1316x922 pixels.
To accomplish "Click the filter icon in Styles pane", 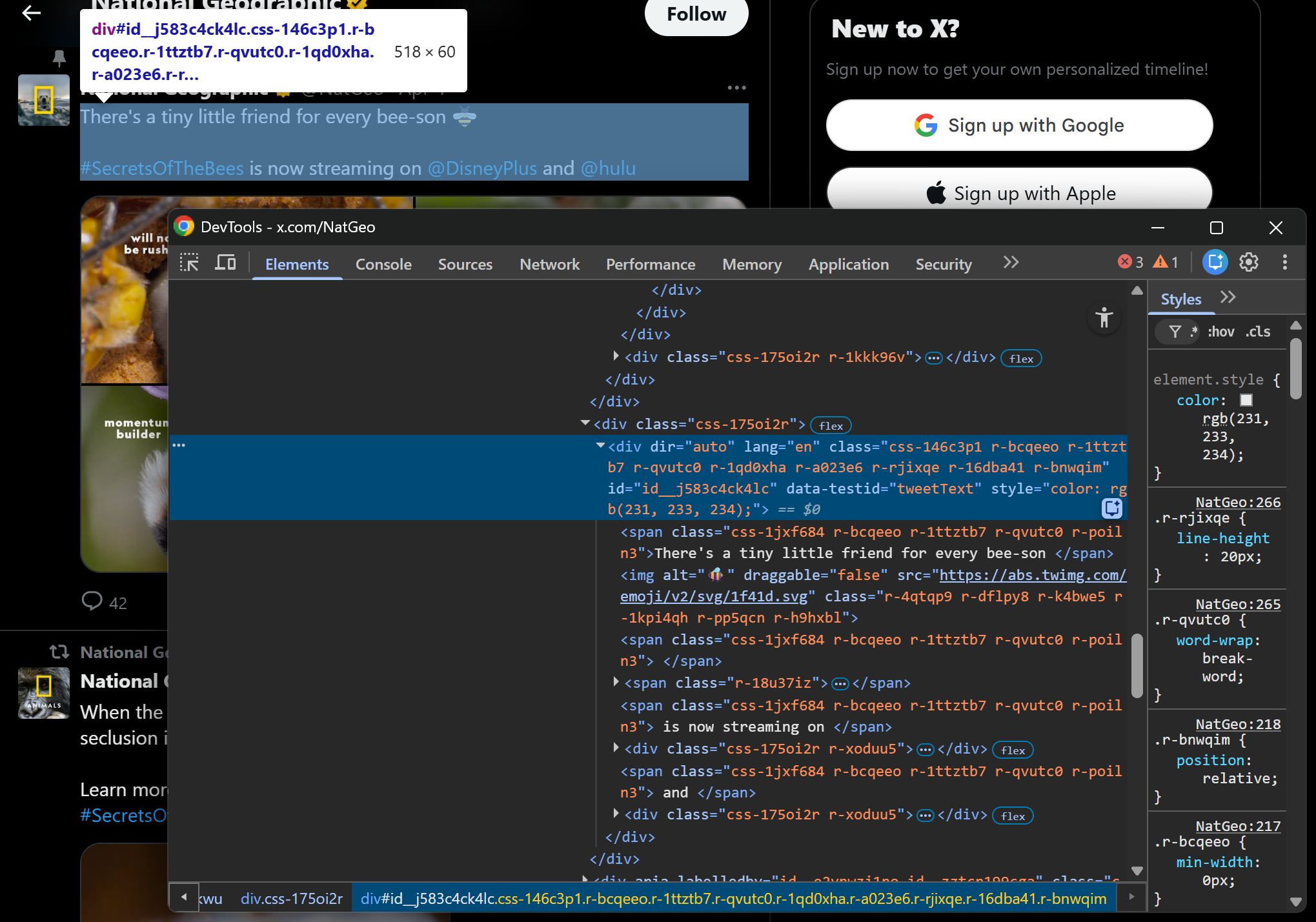I will [1175, 332].
